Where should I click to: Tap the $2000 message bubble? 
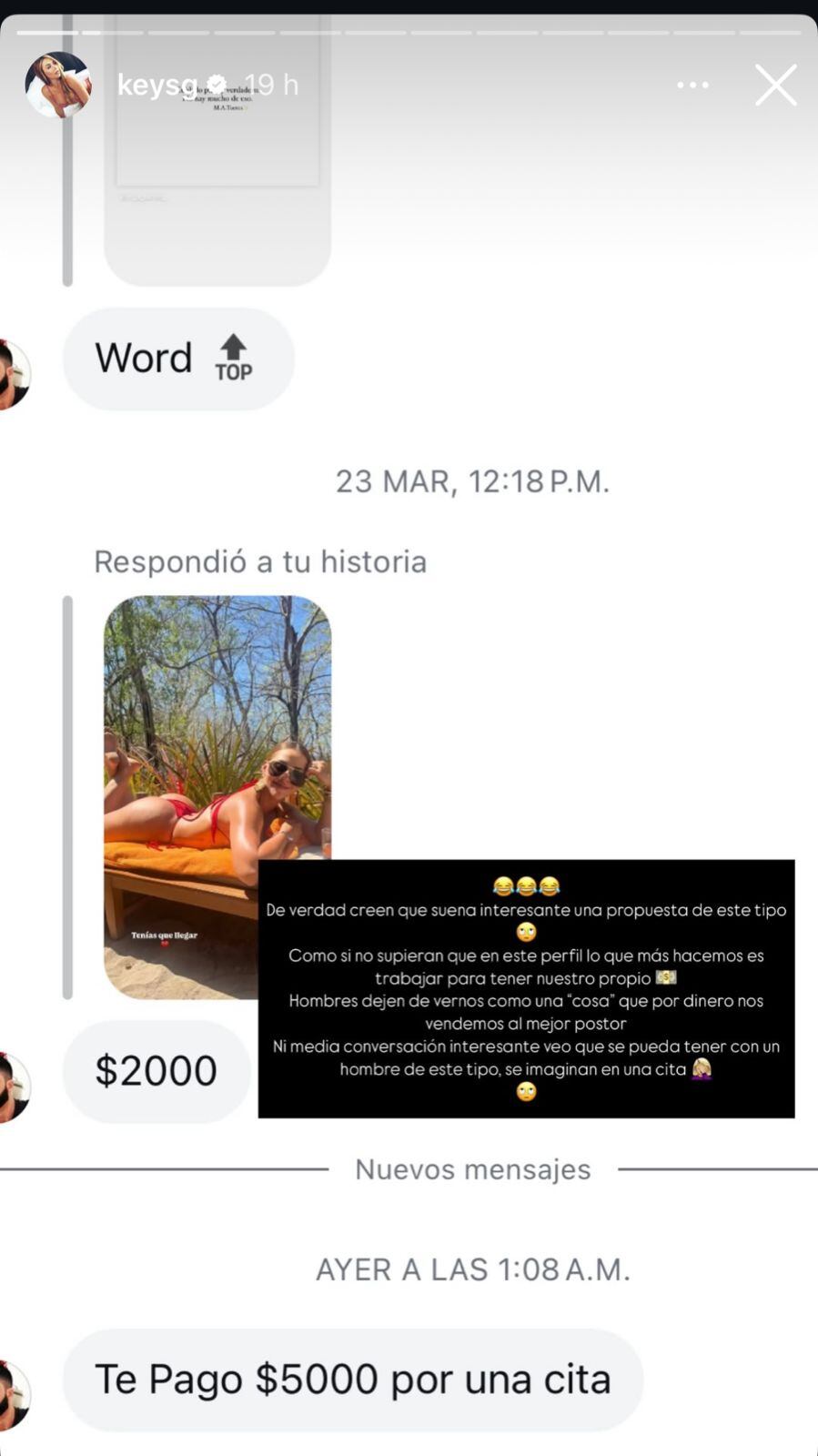pyautogui.click(x=157, y=1071)
